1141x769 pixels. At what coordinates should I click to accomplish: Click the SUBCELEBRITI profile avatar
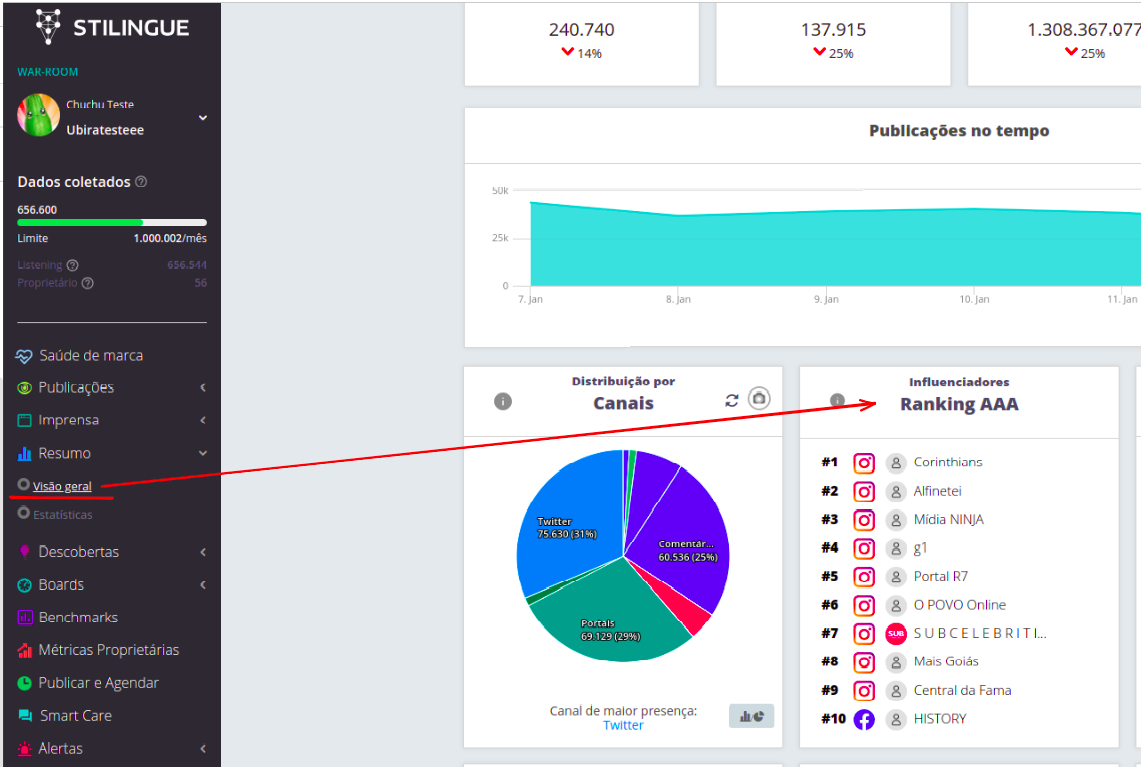[896, 634]
